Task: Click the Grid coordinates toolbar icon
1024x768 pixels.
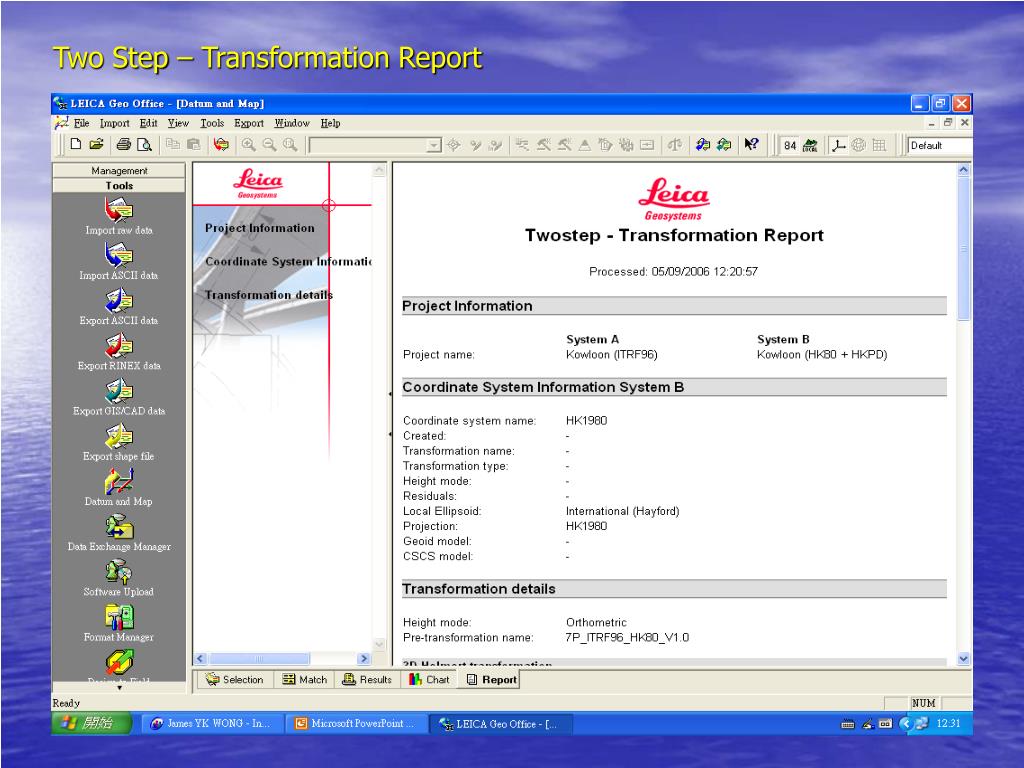Action: point(879,145)
